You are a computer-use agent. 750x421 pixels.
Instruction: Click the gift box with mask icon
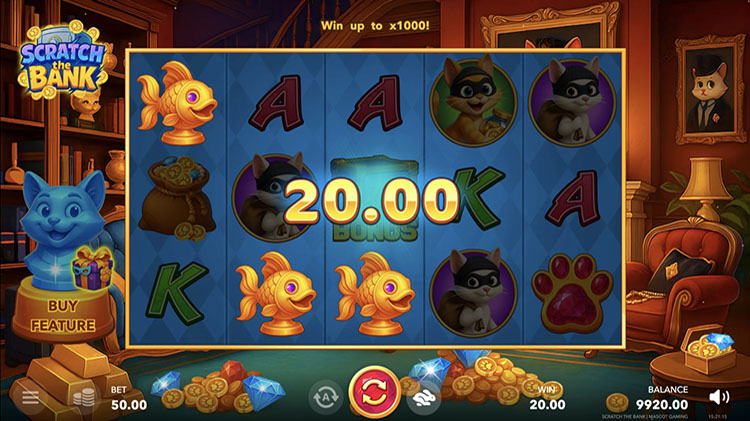[93, 268]
